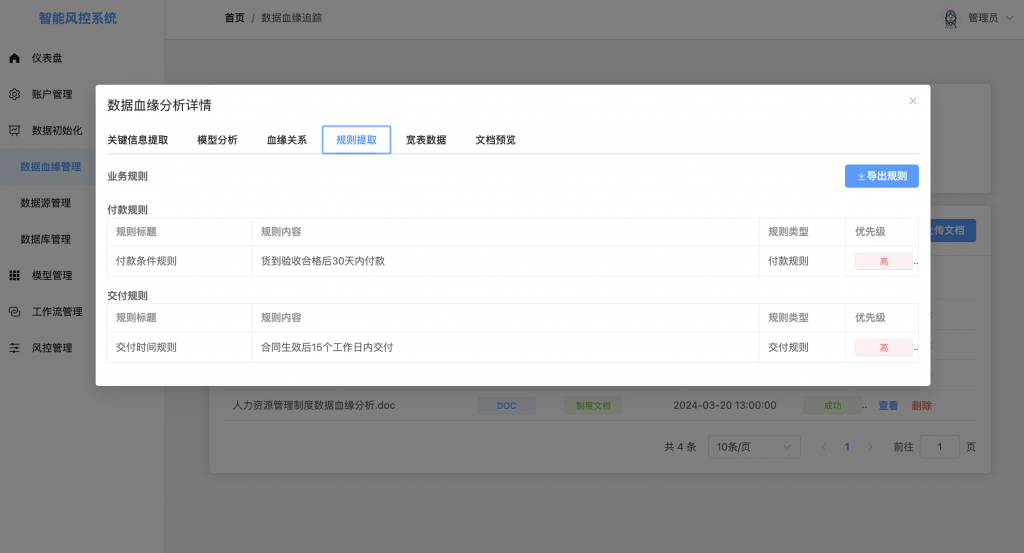The image size is (1024, 553).
Task: Open the 仪表盘 home icon
Action: [x=14, y=58]
